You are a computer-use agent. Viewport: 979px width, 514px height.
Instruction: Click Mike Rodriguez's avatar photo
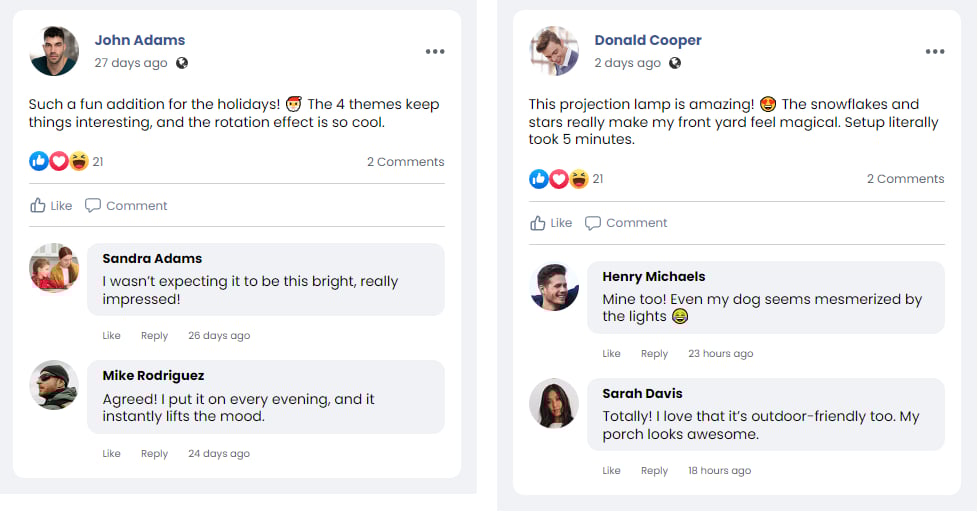tap(54, 385)
